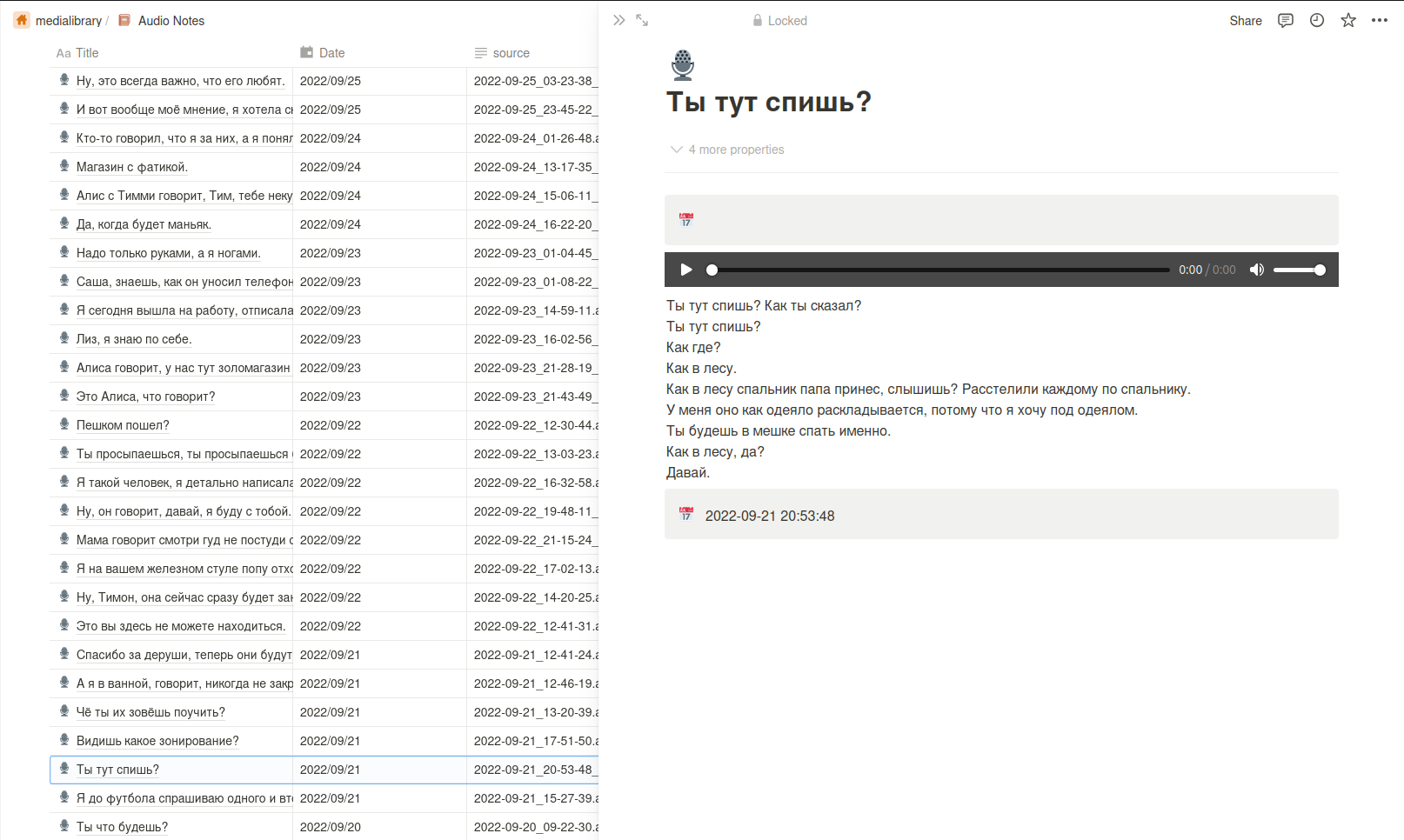Image resolution: width=1404 pixels, height=840 pixels.
Task: Click timestamp text '2022-09-21 20:53:48'
Action: pyautogui.click(x=770, y=516)
